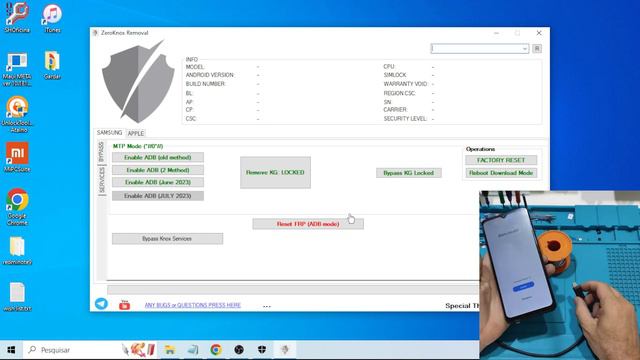Switch to the SAMSUNG tab
The width and height of the screenshot is (640, 360).
pos(109,133)
